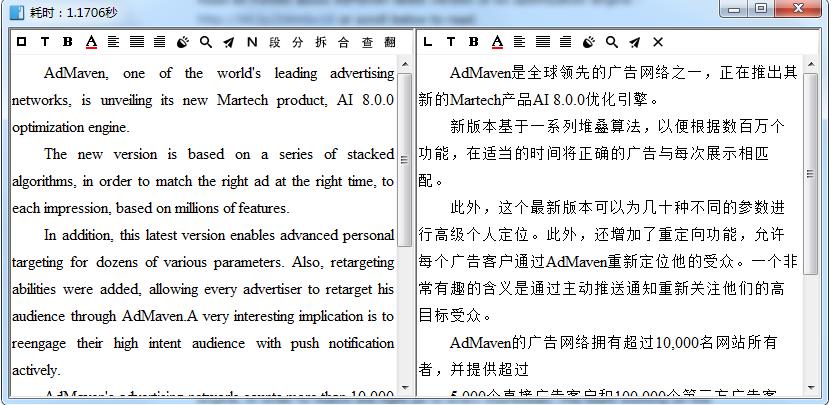Click the left pane scrollbar up arrow
The image size is (834, 405).
[x=405, y=66]
